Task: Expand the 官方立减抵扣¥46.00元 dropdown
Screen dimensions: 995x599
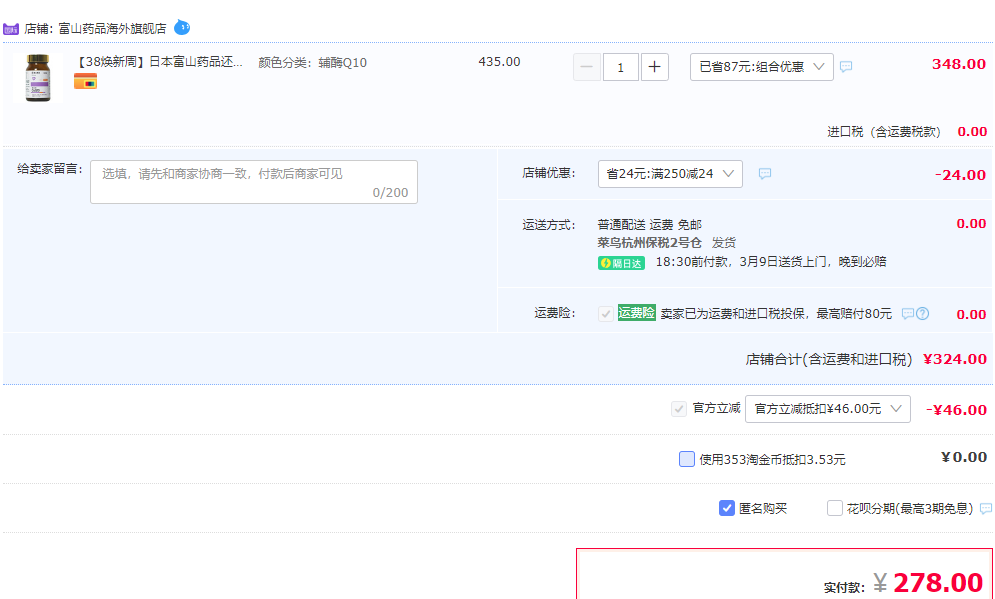Action: pyautogui.click(x=827, y=409)
